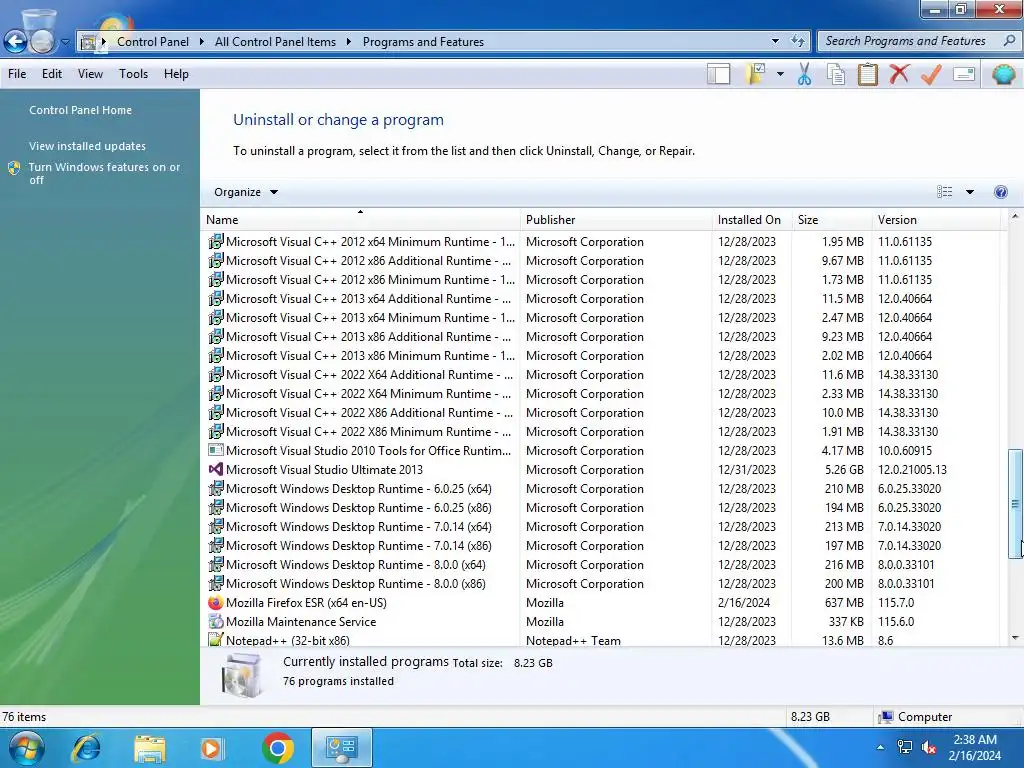Image resolution: width=1024 pixels, height=768 pixels.
Task: Open Folder Options toolbar icon
Action: 755,74
